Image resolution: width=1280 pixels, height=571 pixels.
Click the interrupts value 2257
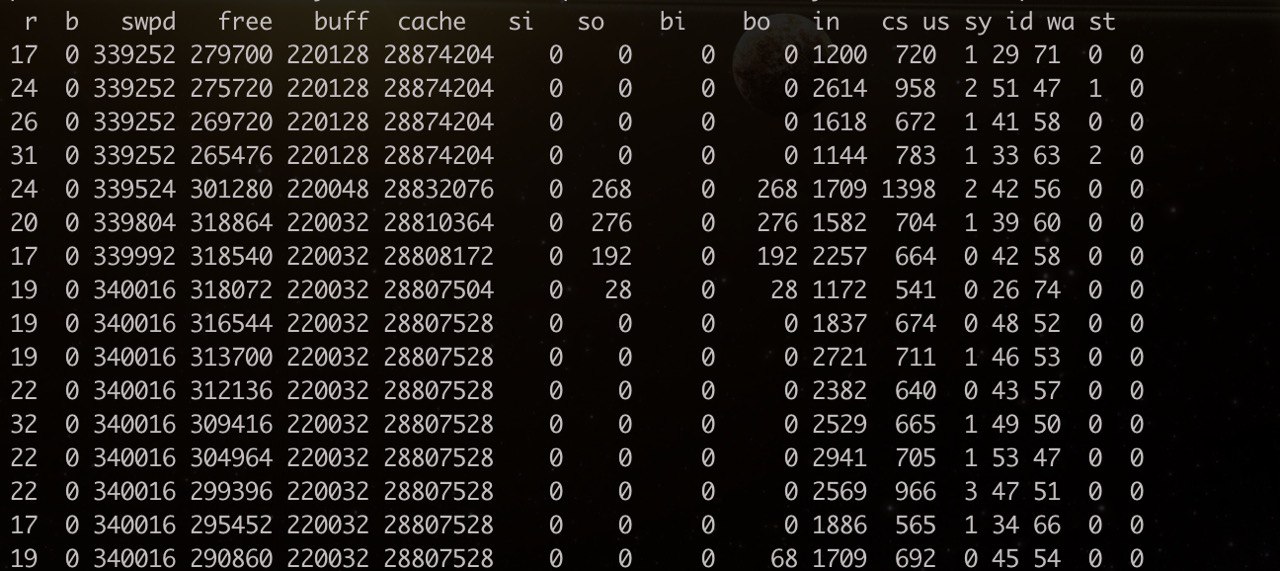840,256
